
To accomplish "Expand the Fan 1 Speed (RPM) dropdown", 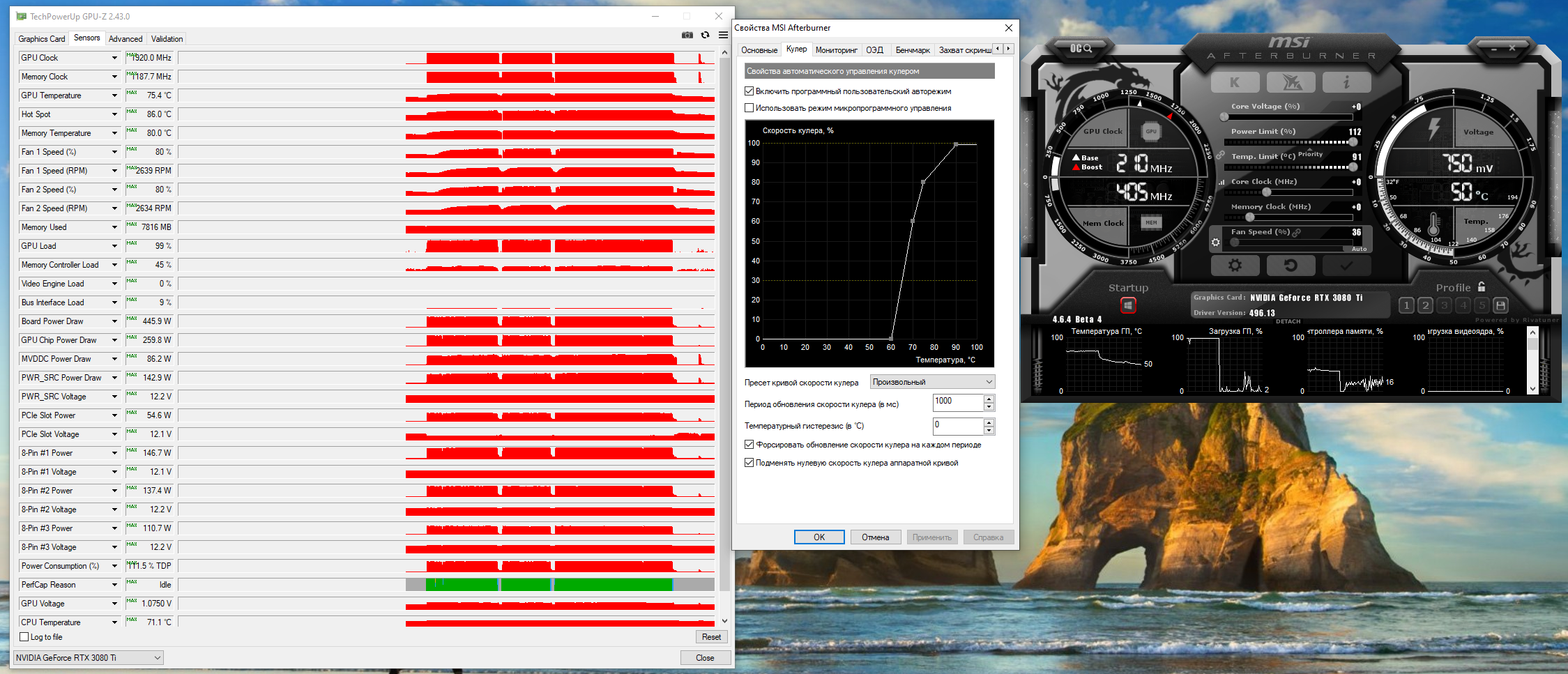I will [114, 171].
